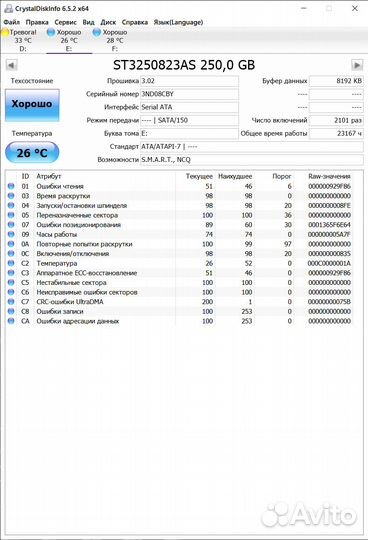Click blue status icon for drive E:
368x540 pixels.
[51, 32]
